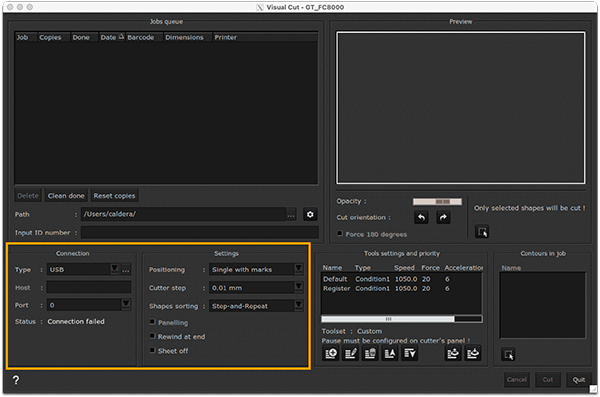Open the Shapes sorting dropdown
This screenshot has width=600, height=397.
[x=299, y=305]
